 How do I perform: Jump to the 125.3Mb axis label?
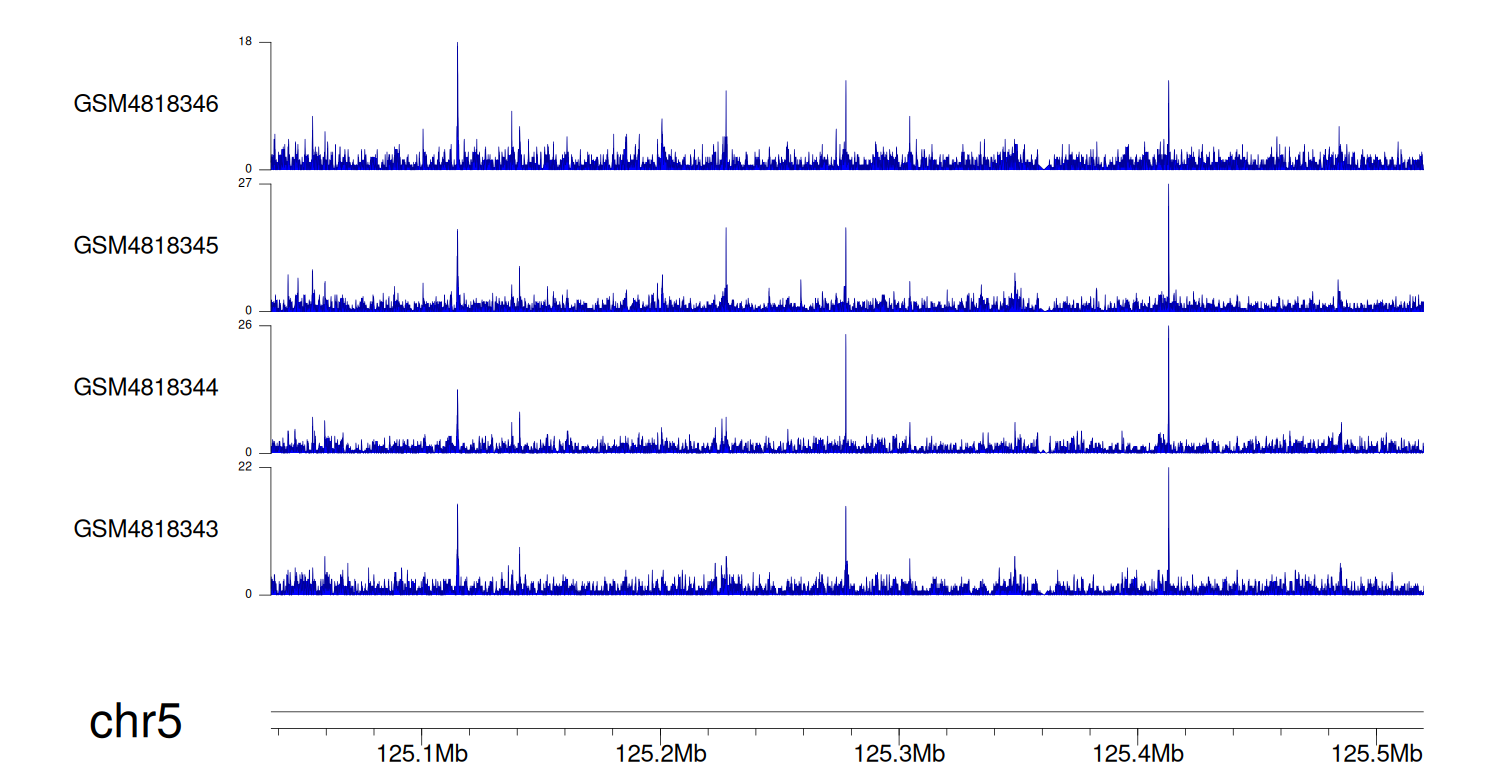point(898,753)
